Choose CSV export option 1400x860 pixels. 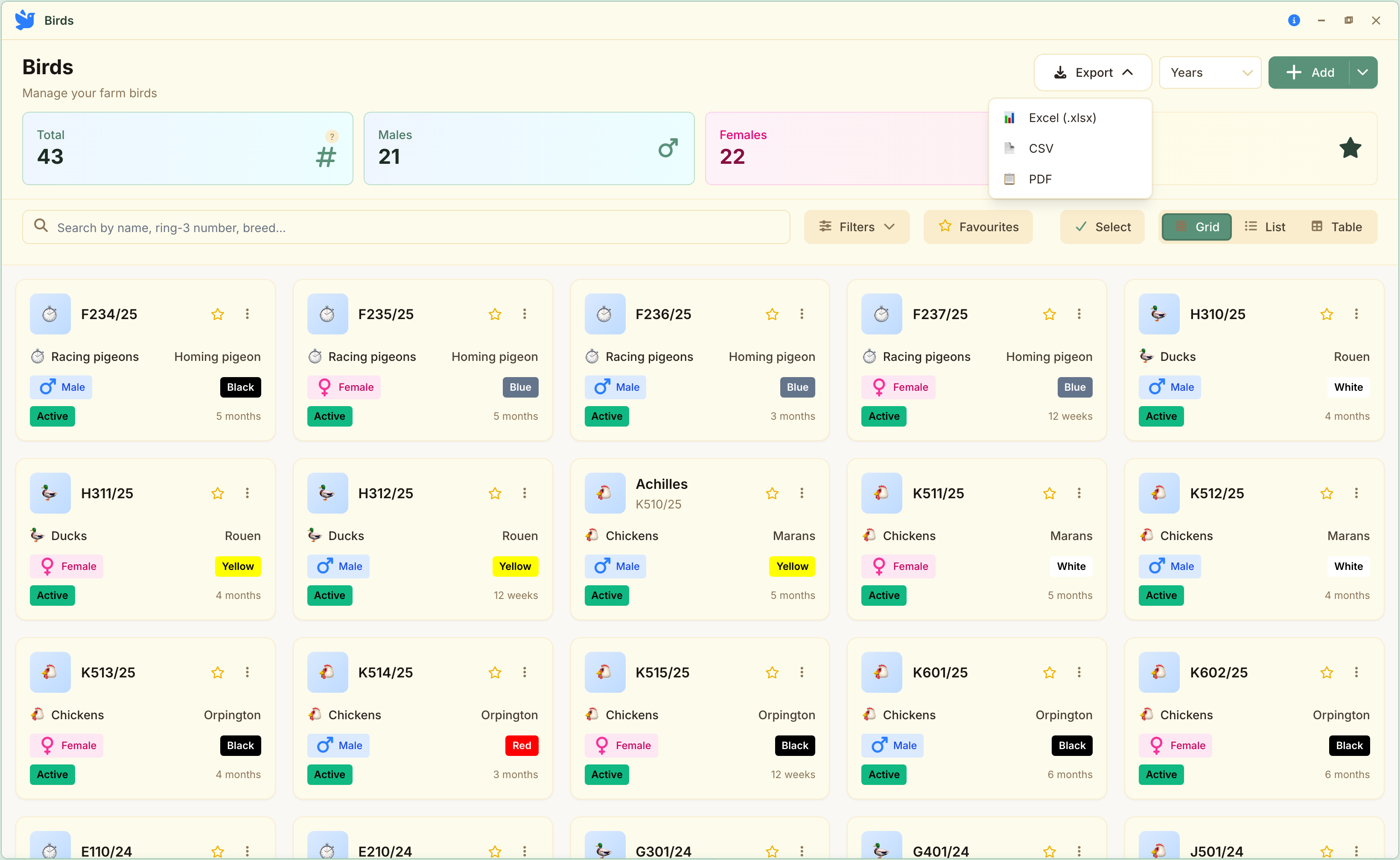(1070, 148)
